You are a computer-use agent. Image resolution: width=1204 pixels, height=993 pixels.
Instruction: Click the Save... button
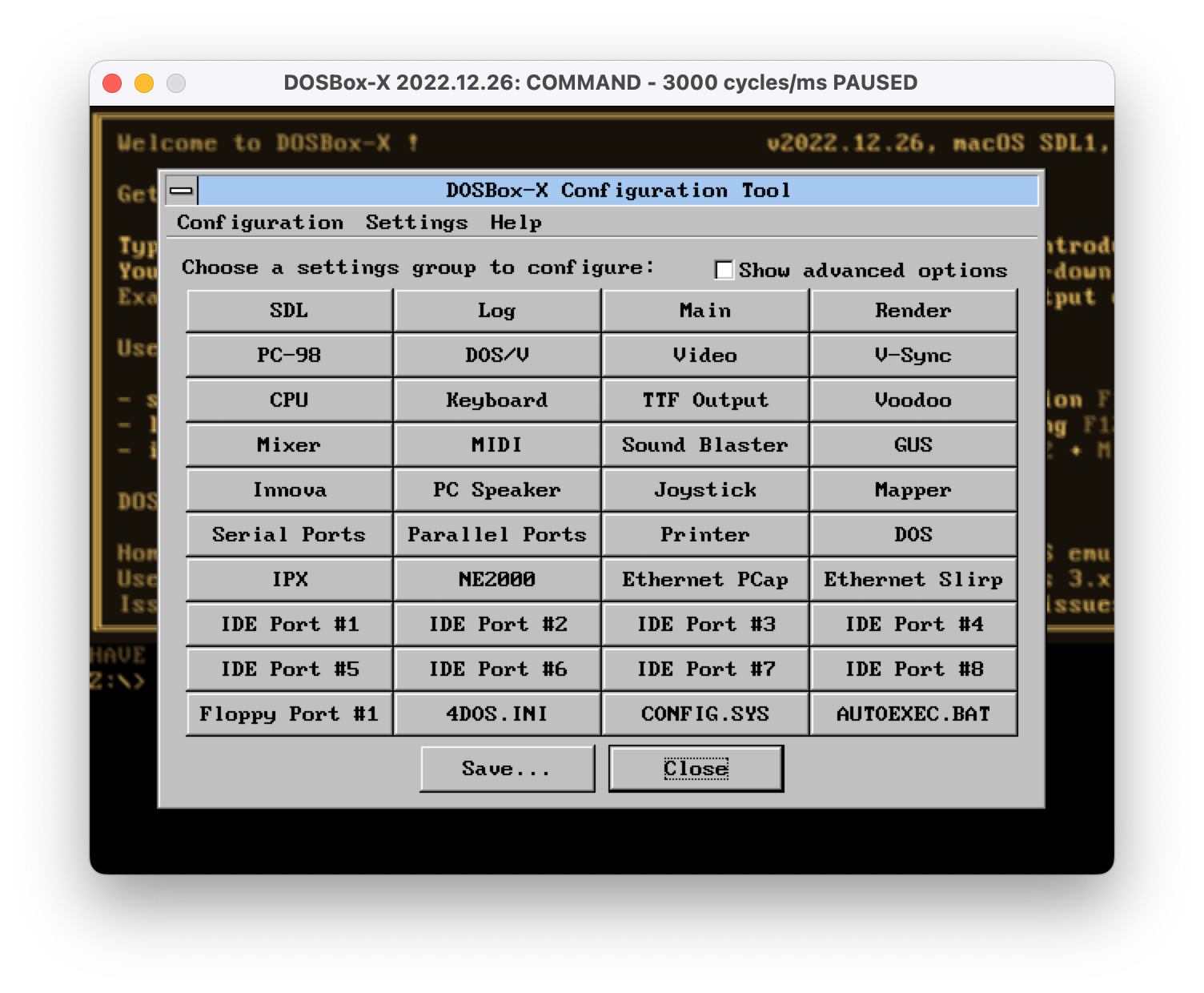click(508, 769)
